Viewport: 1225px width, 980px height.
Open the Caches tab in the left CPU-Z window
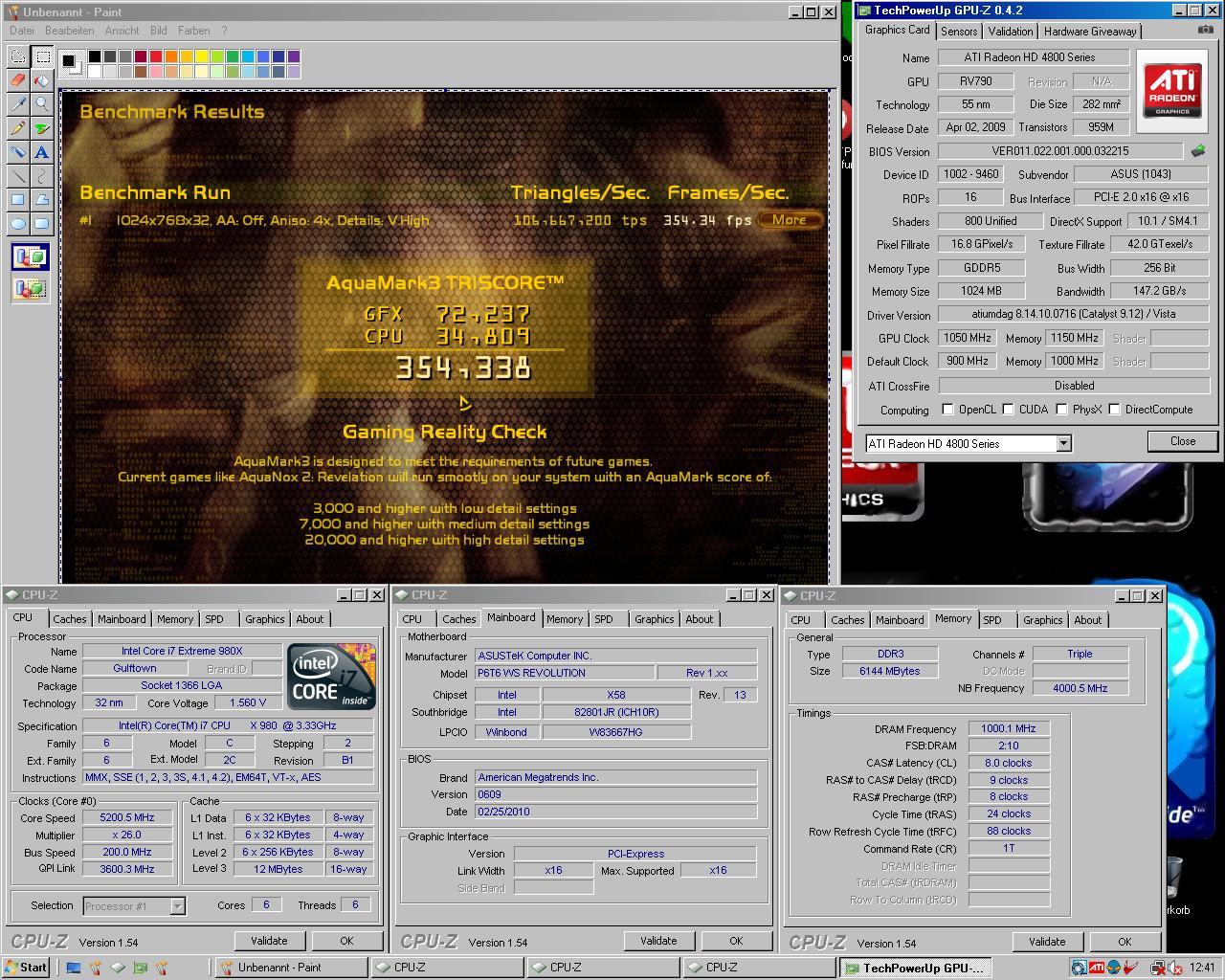(x=70, y=619)
